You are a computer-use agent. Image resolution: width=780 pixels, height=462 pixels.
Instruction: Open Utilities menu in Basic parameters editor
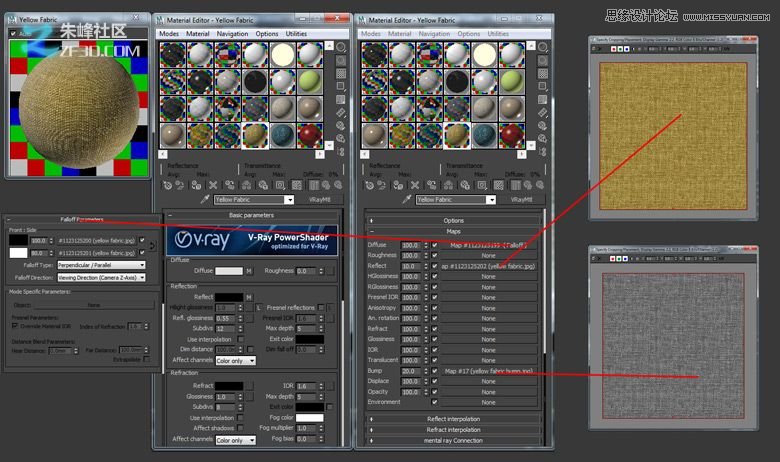click(296, 34)
